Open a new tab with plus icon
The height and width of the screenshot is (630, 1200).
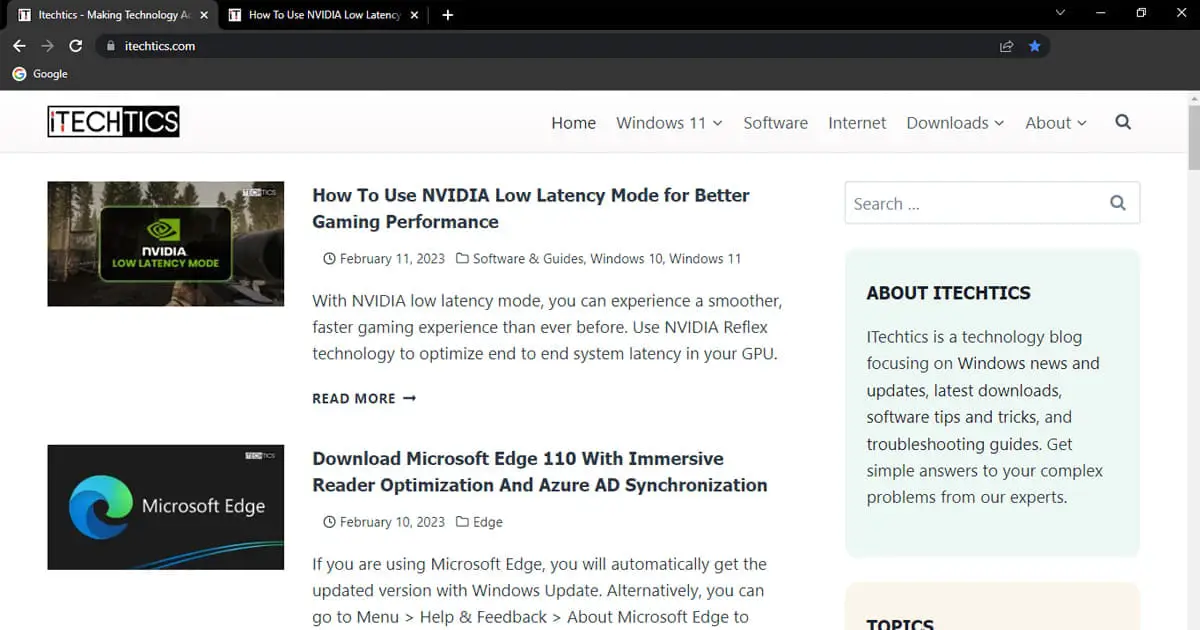click(x=447, y=15)
